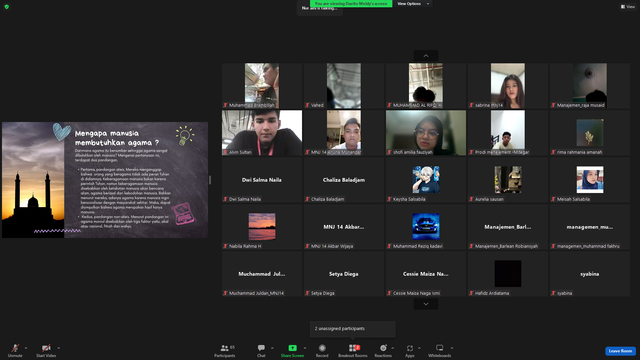640x360 pixels.
Task: Click muted mic icon on Vahed's tile
Action: coord(307,105)
